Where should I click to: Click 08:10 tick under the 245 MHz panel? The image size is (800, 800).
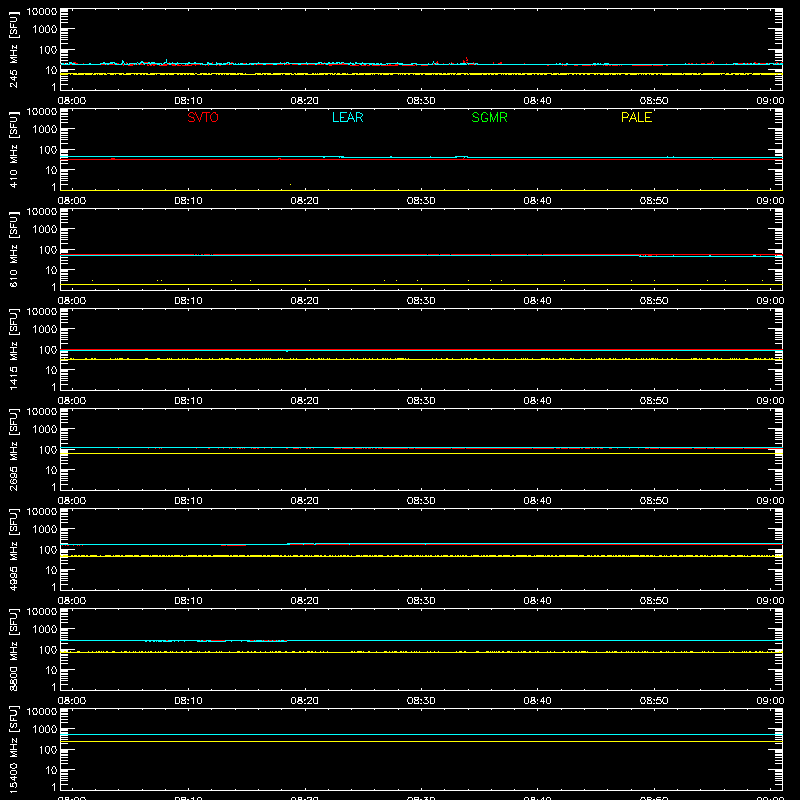coord(188,101)
